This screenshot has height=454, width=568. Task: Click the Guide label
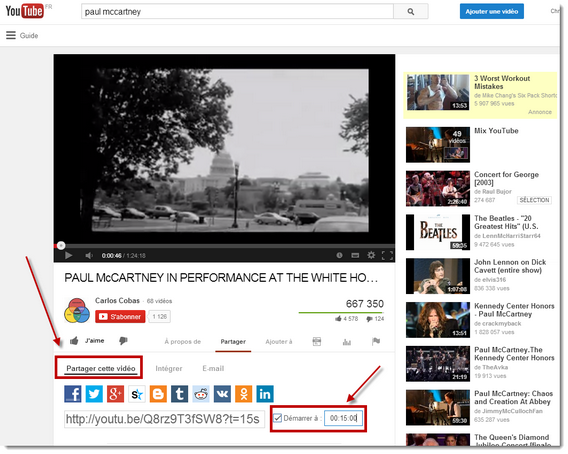point(29,36)
